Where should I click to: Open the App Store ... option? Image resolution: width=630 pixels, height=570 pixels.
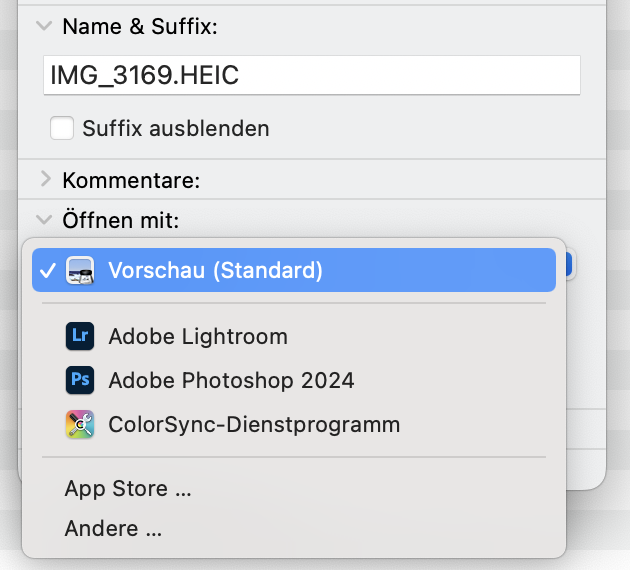(x=128, y=489)
